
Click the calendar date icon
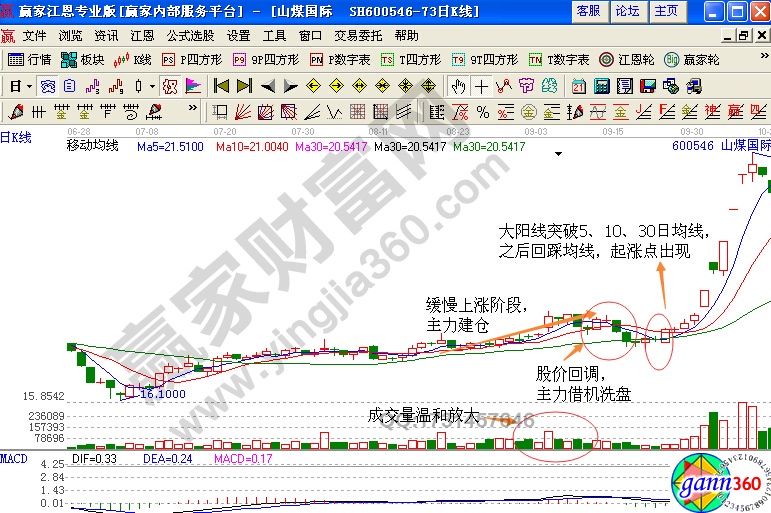click(578, 86)
